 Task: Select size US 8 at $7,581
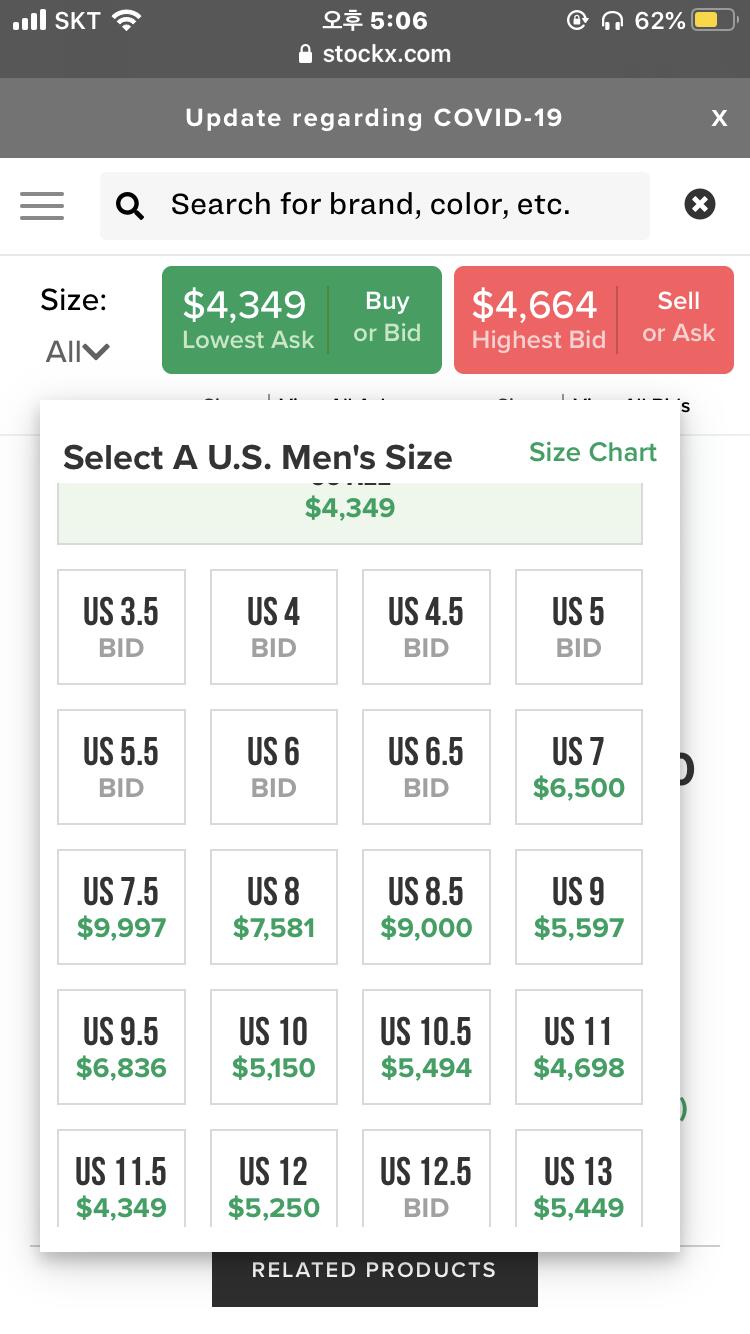[x=273, y=907]
